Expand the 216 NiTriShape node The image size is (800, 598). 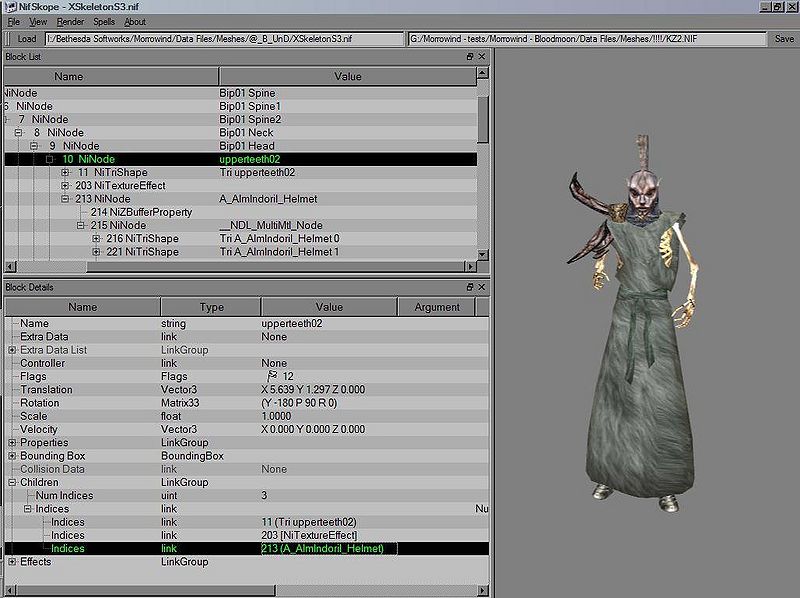tap(96, 239)
